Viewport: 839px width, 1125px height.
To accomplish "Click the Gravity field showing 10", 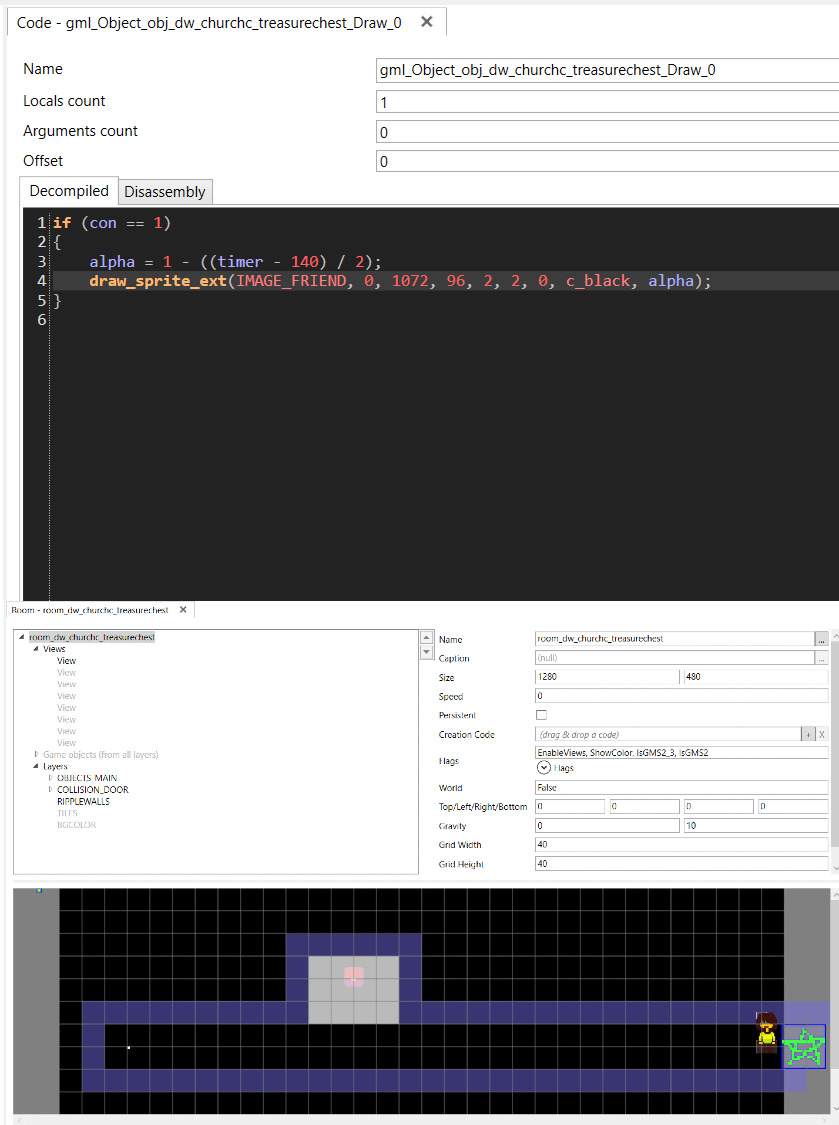I will coord(756,826).
